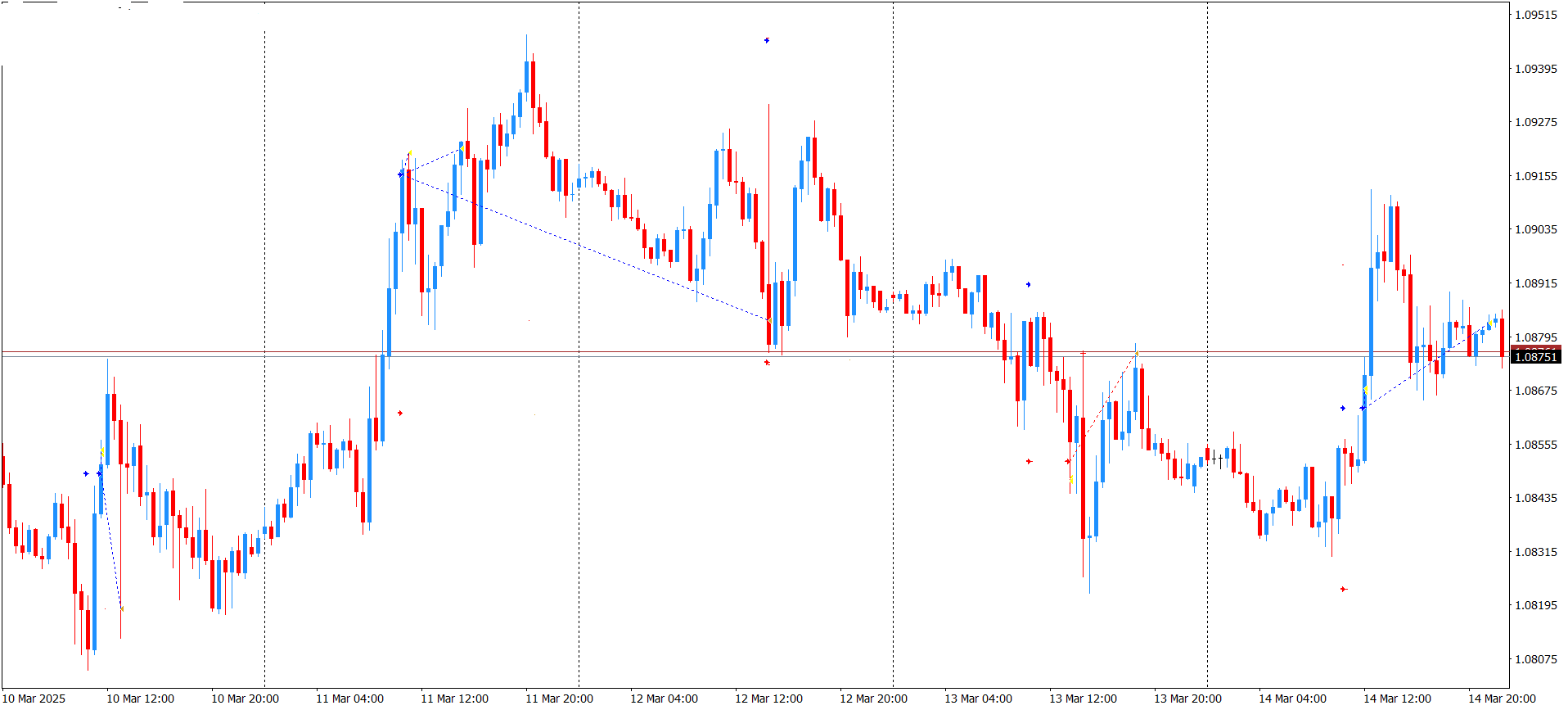This screenshot has height=710, width=1568.
Task: Click the 10 Mar 2025 date label
Action: (34, 699)
